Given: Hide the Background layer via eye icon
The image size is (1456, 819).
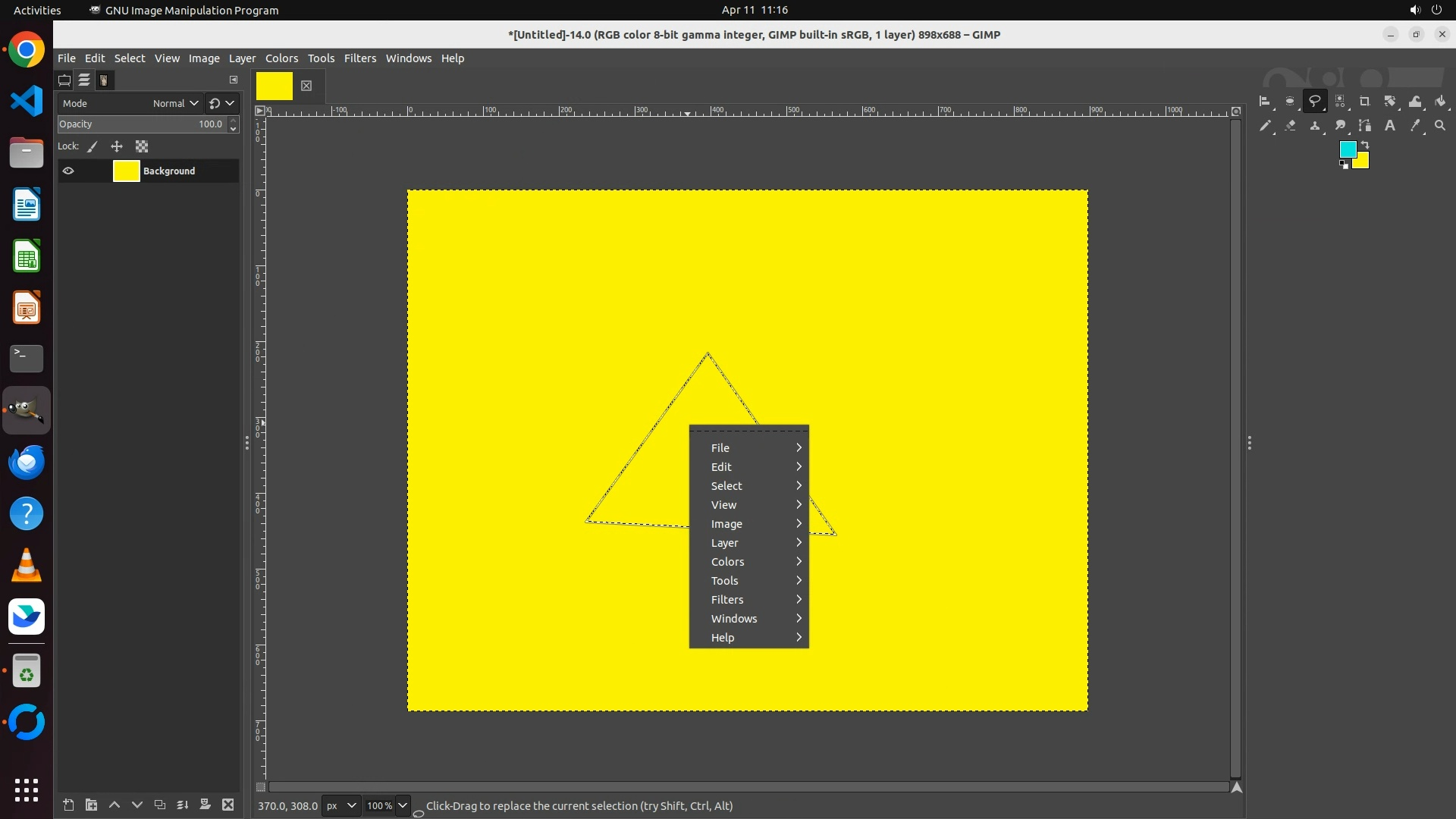Looking at the screenshot, I should click(x=68, y=171).
